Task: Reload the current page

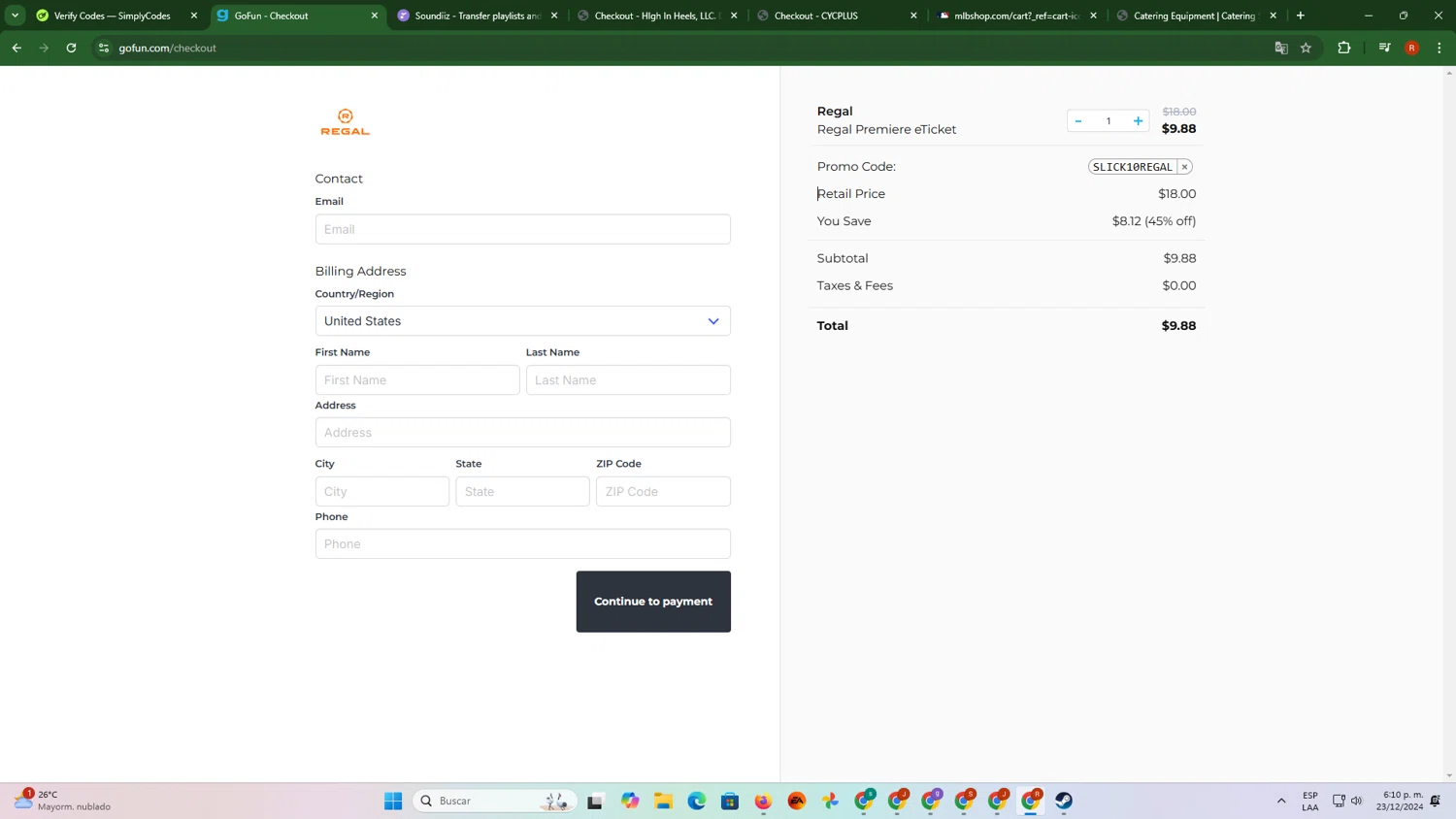Action: (71, 48)
